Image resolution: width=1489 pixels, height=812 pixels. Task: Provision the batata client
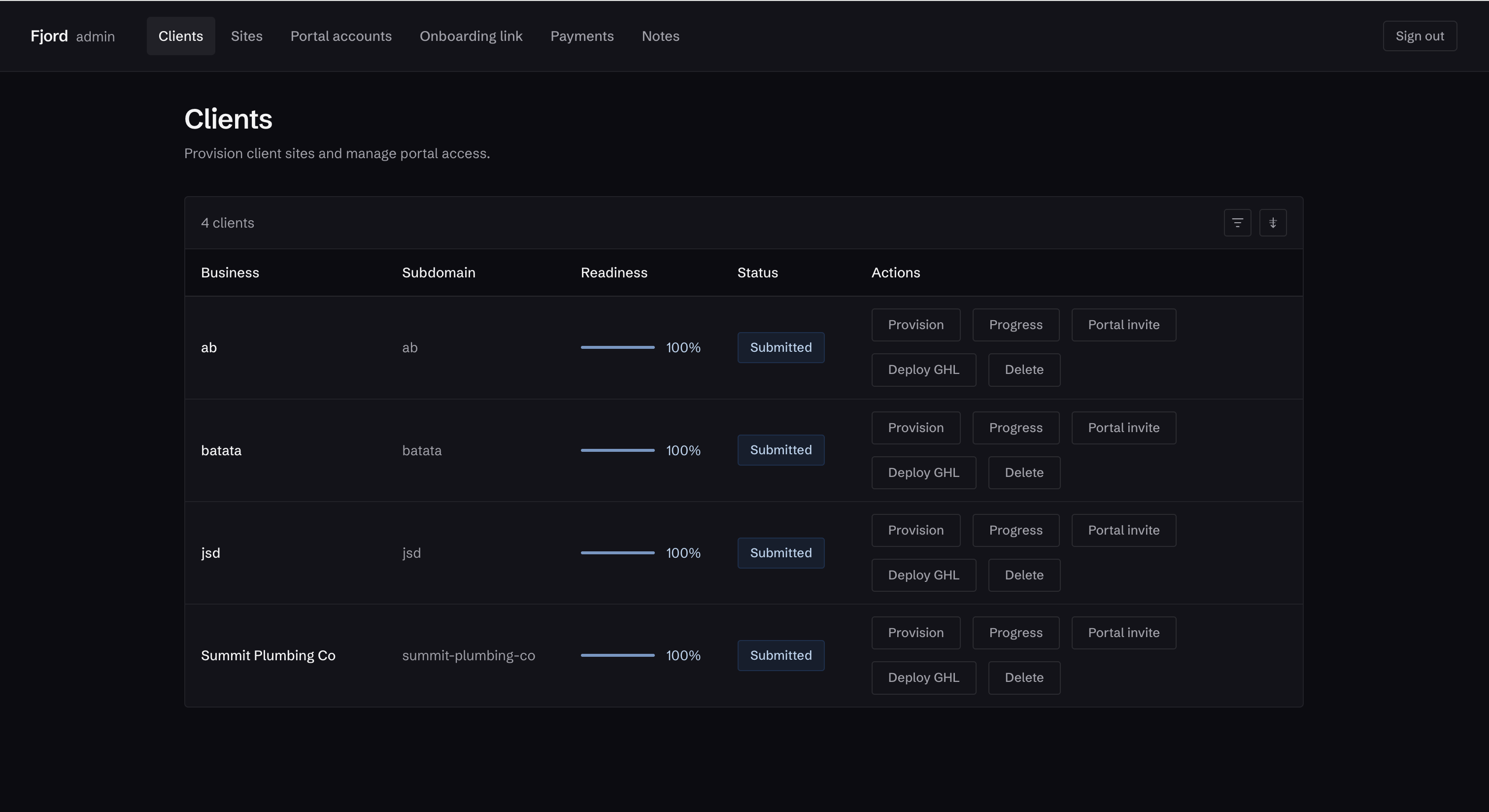915,428
